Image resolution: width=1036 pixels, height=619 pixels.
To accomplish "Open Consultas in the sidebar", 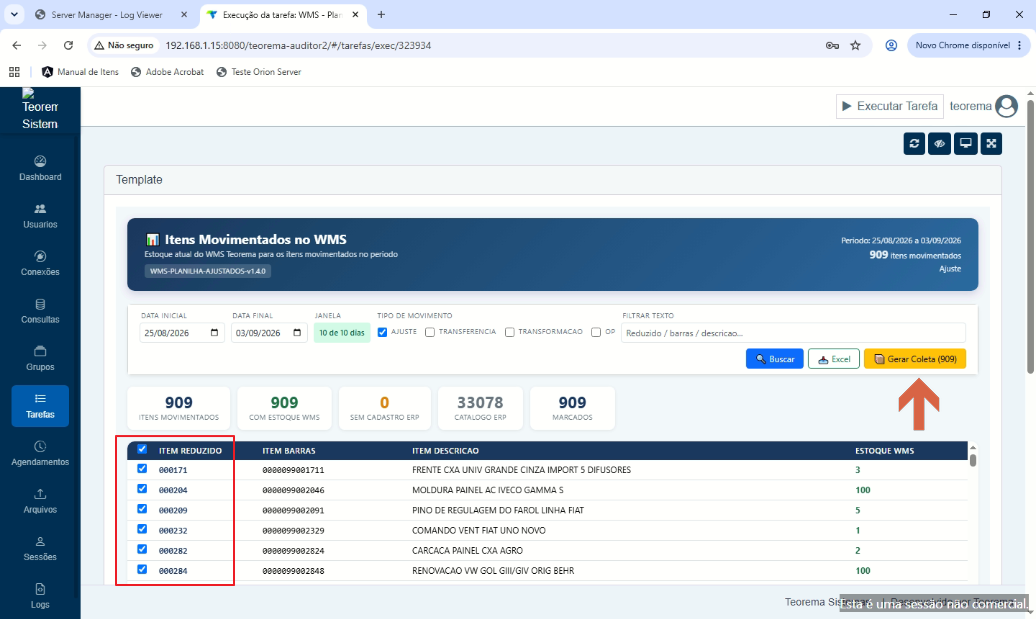I will coord(40,310).
